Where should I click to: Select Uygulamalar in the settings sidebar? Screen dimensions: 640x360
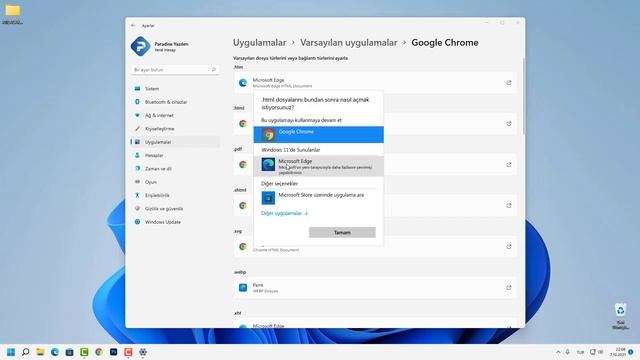coord(175,142)
